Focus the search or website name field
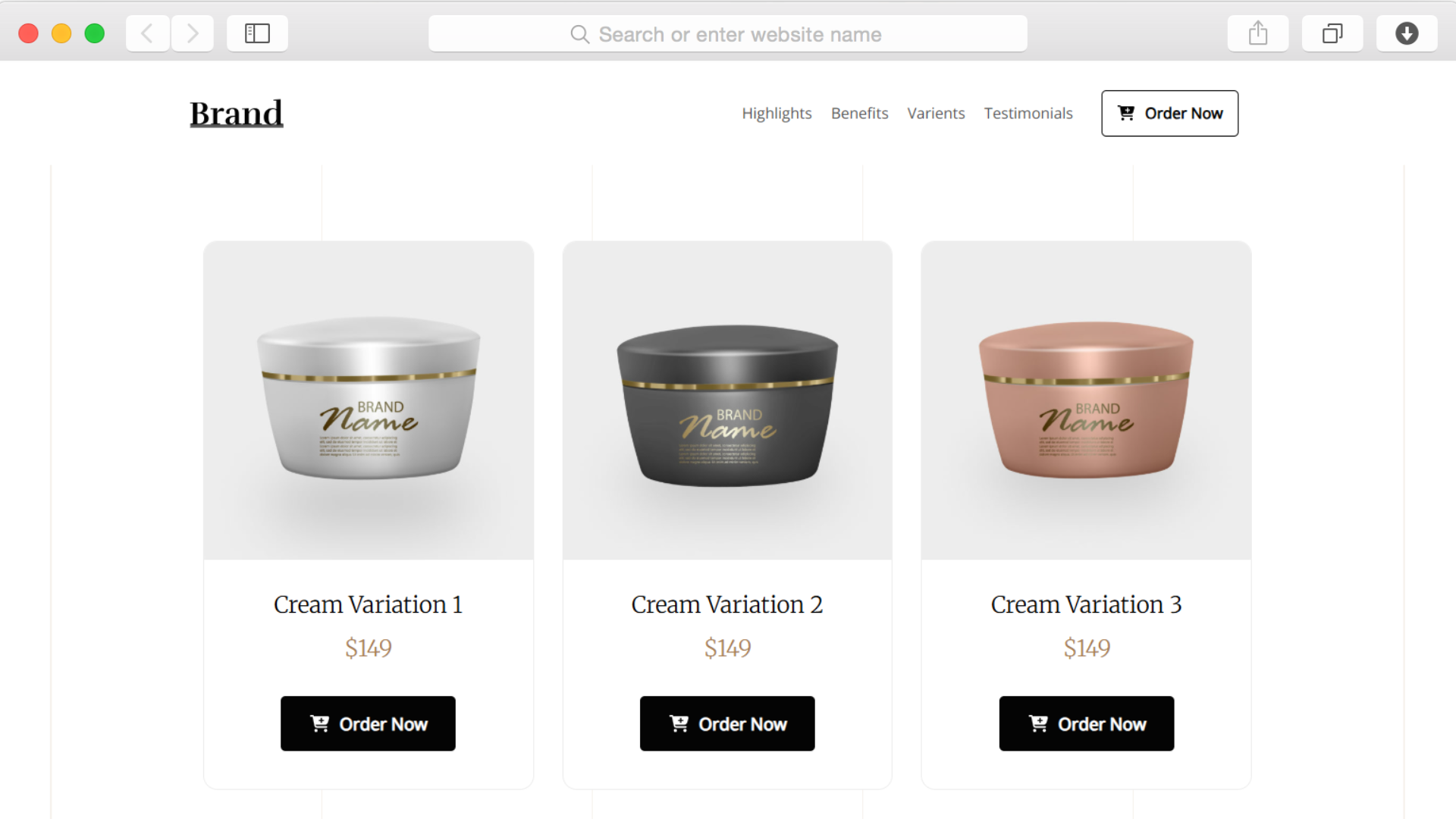1456x819 pixels. click(x=728, y=34)
